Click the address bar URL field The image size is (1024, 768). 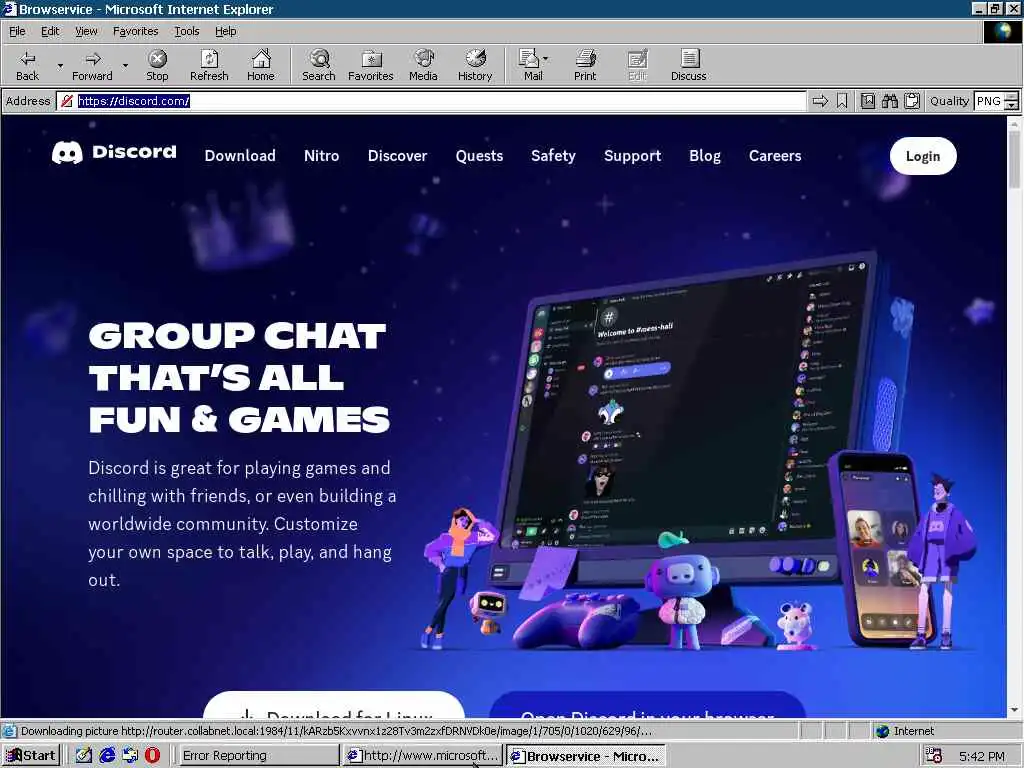point(431,101)
